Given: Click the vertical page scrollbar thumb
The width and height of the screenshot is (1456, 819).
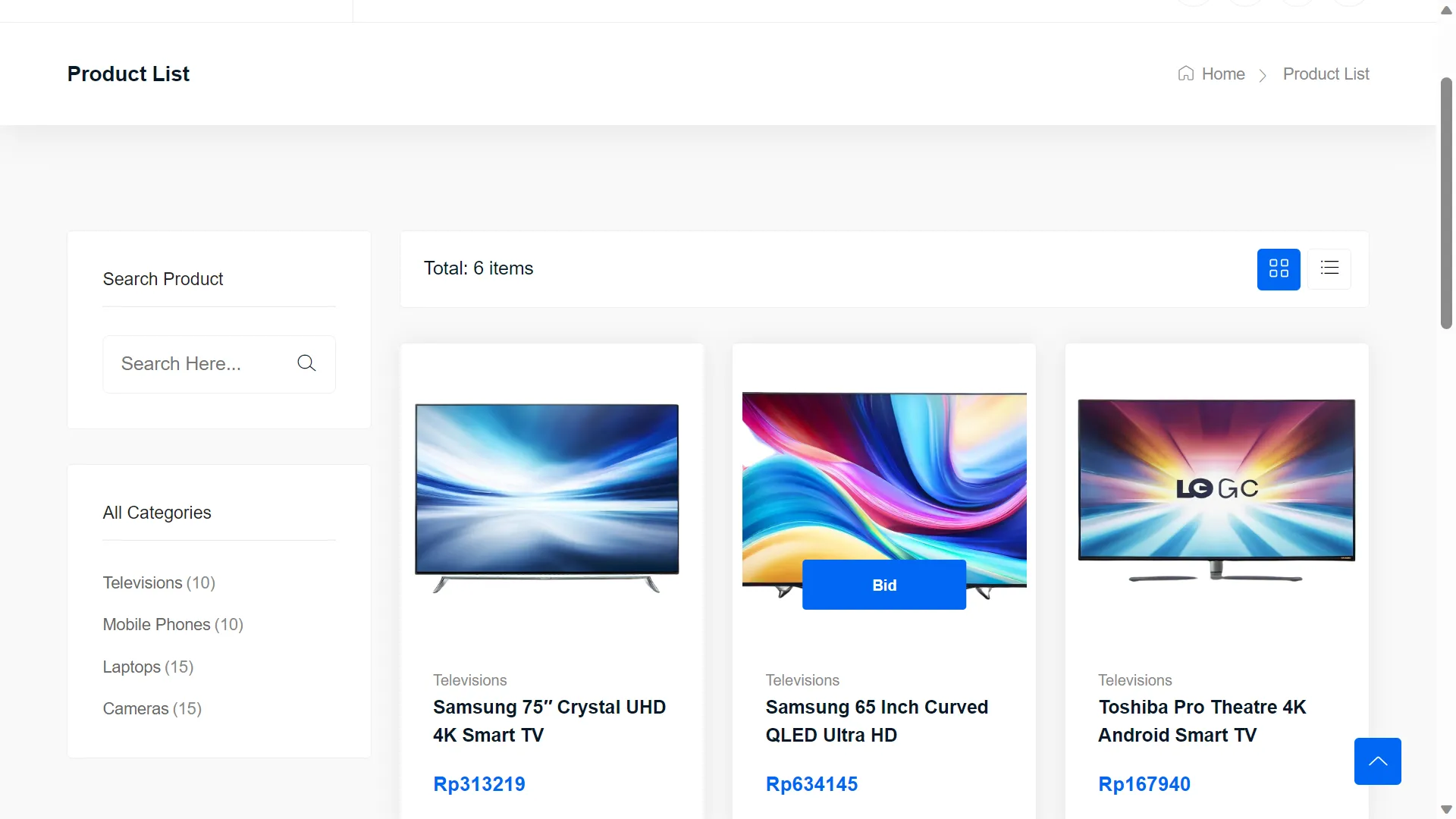Looking at the screenshot, I should (1446, 203).
